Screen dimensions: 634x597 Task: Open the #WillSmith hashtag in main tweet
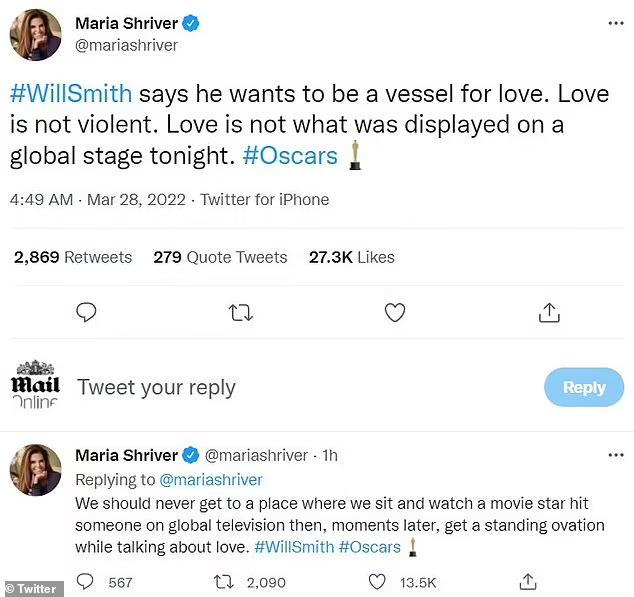point(71,94)
